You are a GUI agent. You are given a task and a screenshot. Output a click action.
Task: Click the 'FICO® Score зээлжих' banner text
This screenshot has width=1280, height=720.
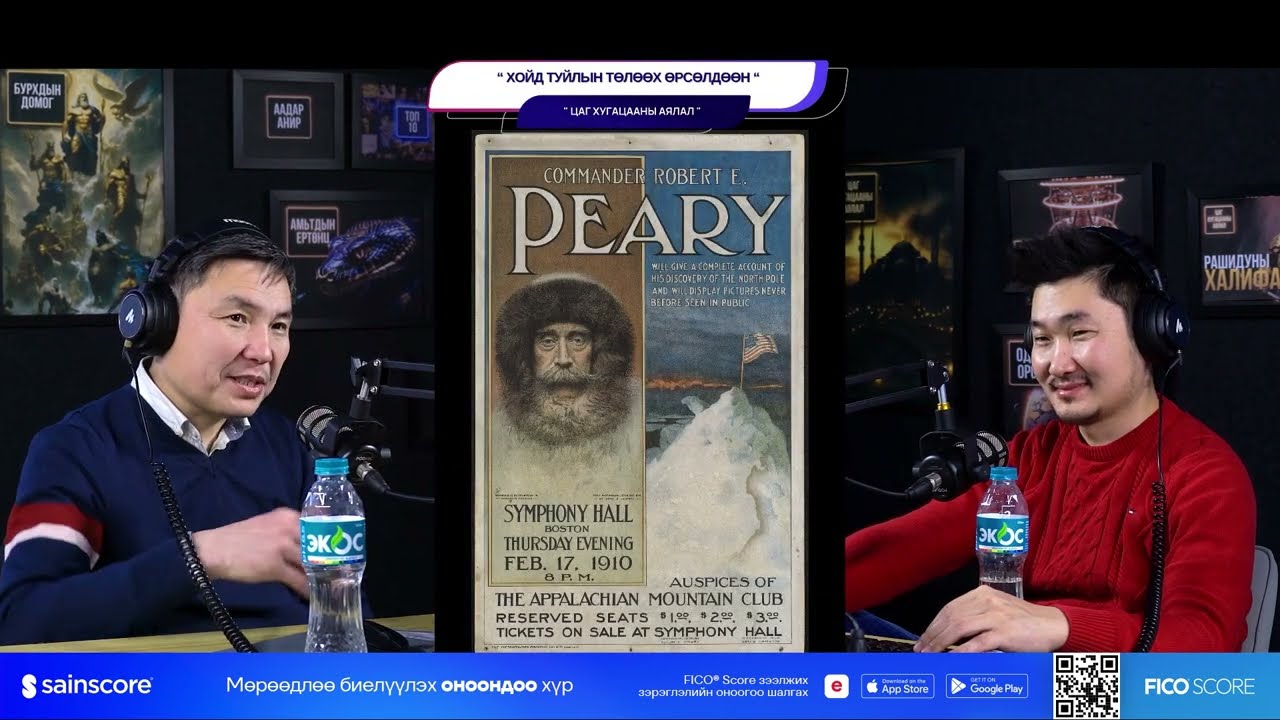pos(744,679)
